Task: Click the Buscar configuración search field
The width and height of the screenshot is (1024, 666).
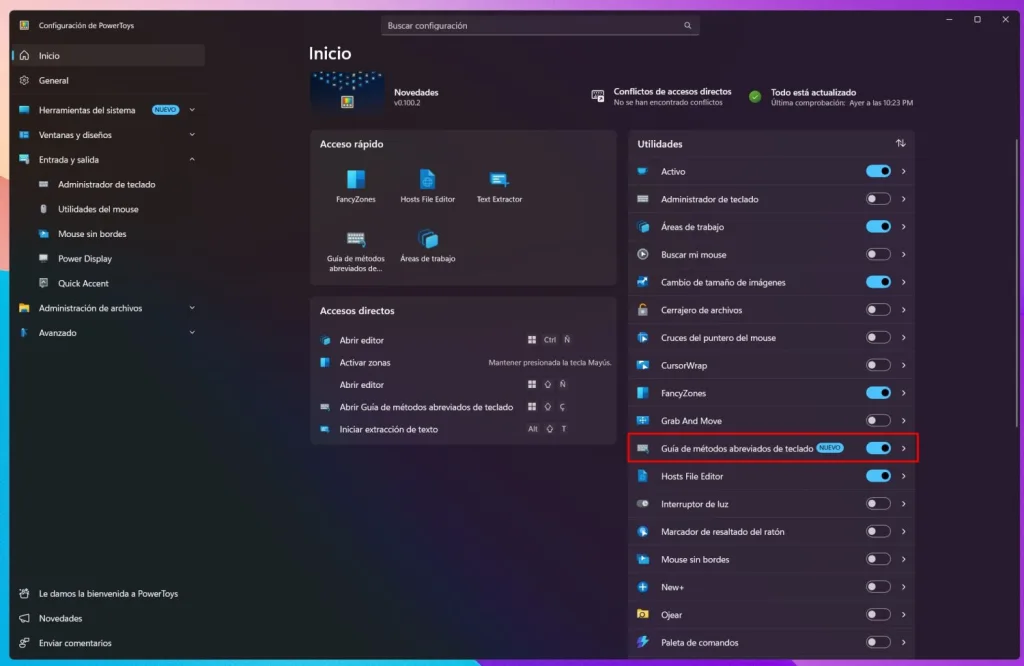Action: pyautogui.click(x=539, y=25)
